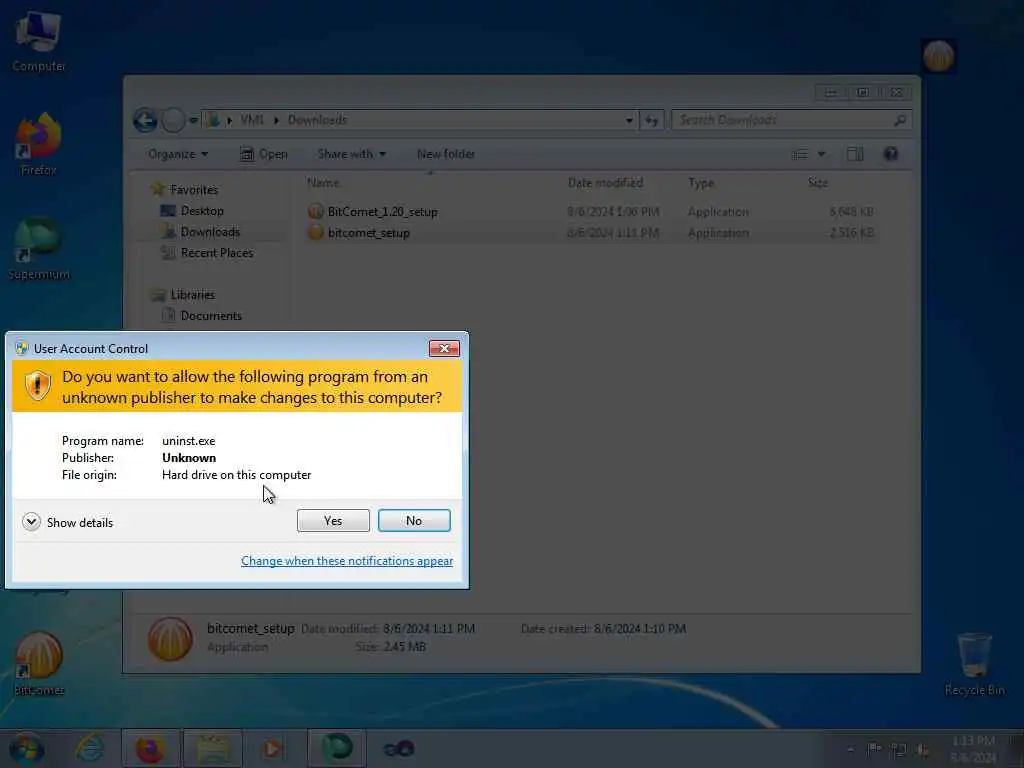Click New folder in Explorer toolbar

(446, 154)
